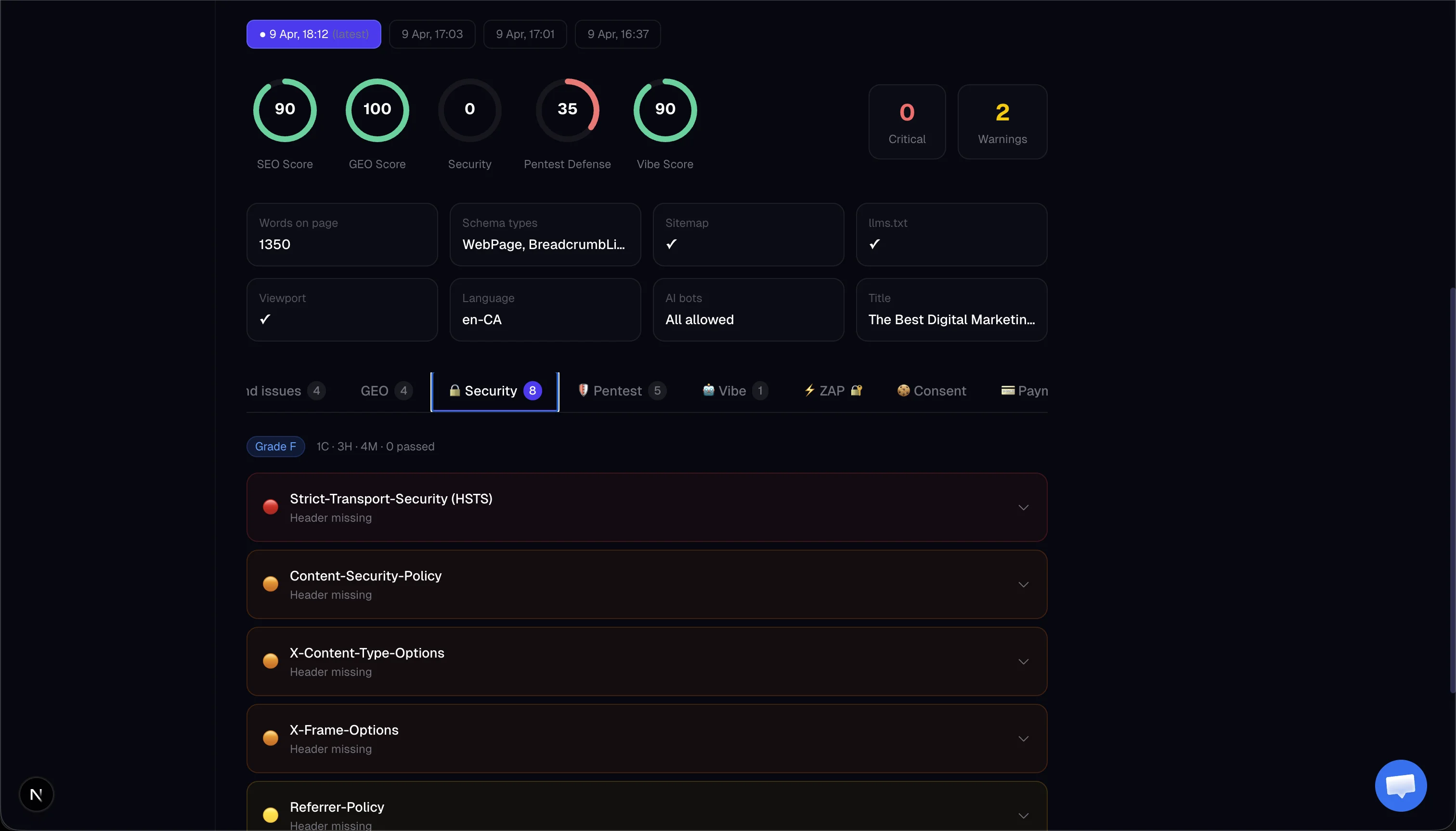Click the Vibe Score gauge ring
The image size is (1456, 831).
664,109
